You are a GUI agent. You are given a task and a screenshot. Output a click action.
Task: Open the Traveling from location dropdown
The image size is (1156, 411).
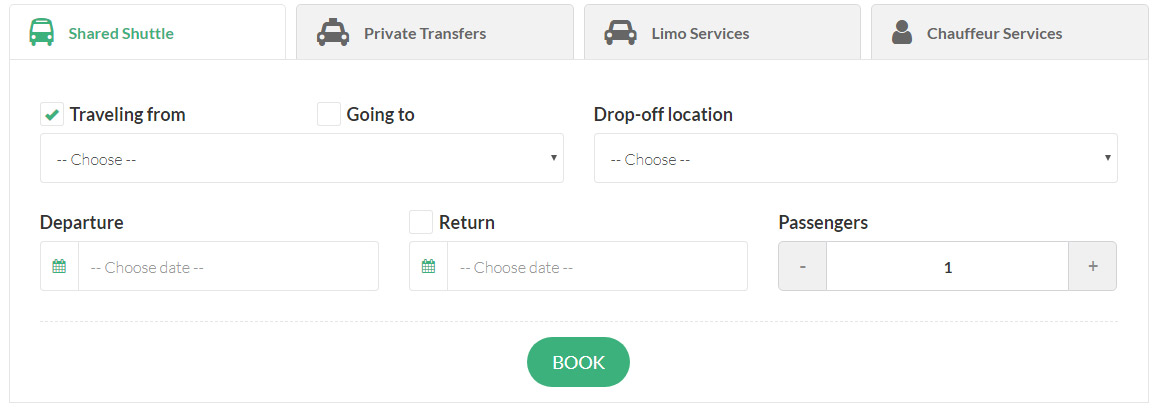[302, 158]
